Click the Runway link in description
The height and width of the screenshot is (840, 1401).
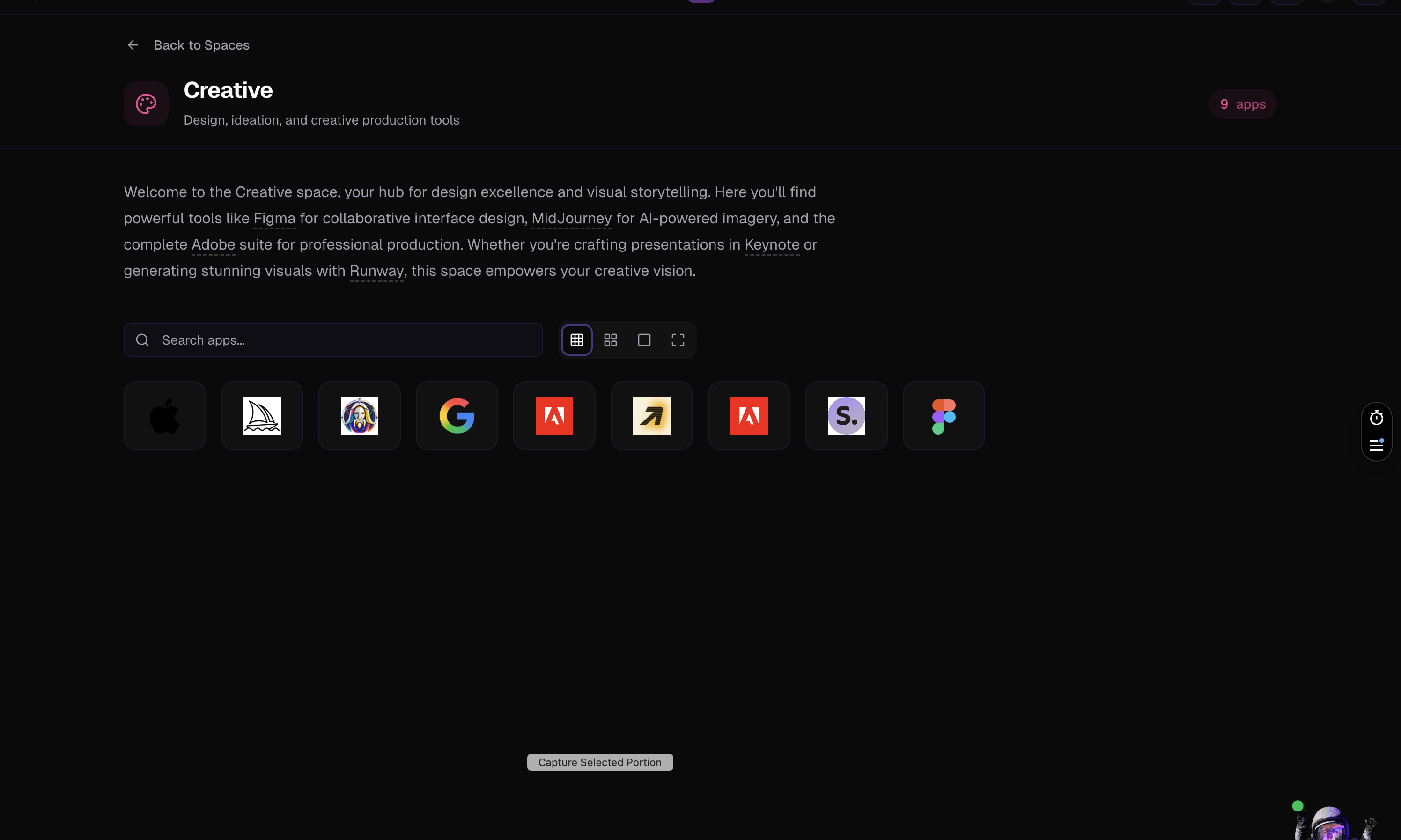click(x=376, y=271)
